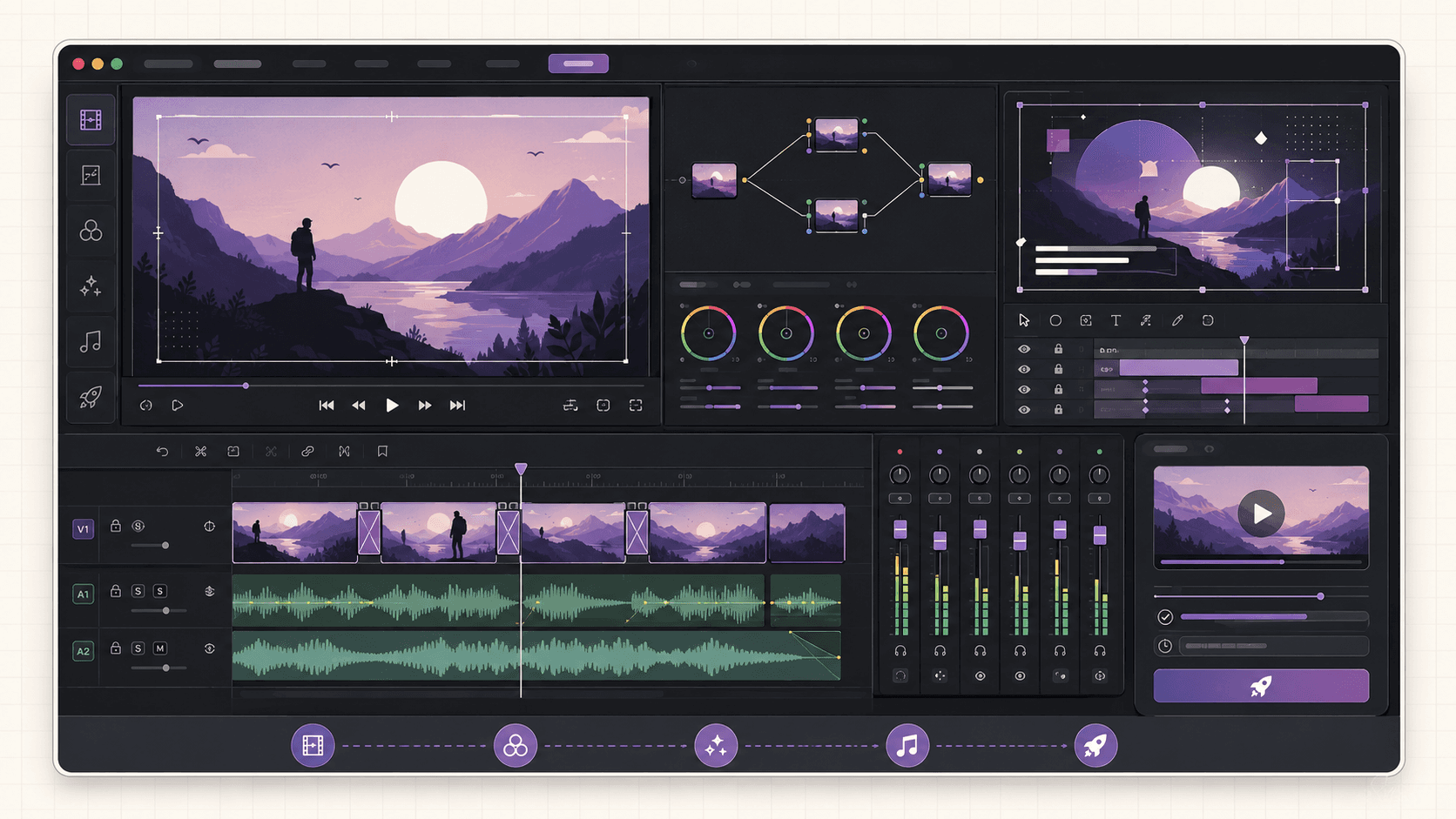Click headphones icon on sixth mixer channel
This screenshot has width=1456, height=819.
click(x=1100, y=651)
